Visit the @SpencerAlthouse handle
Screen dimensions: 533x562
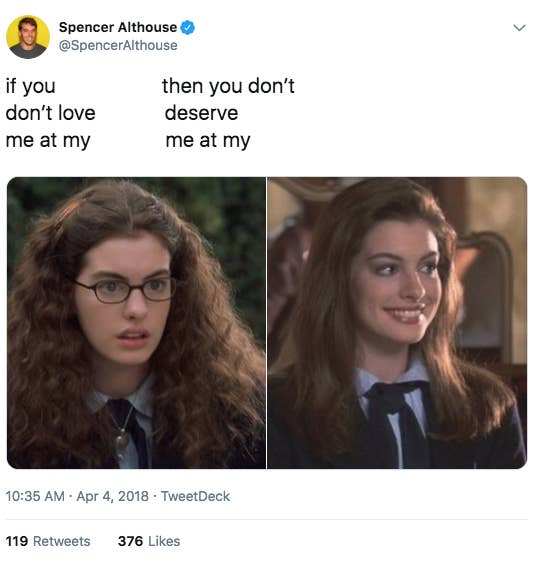[118, 46]
